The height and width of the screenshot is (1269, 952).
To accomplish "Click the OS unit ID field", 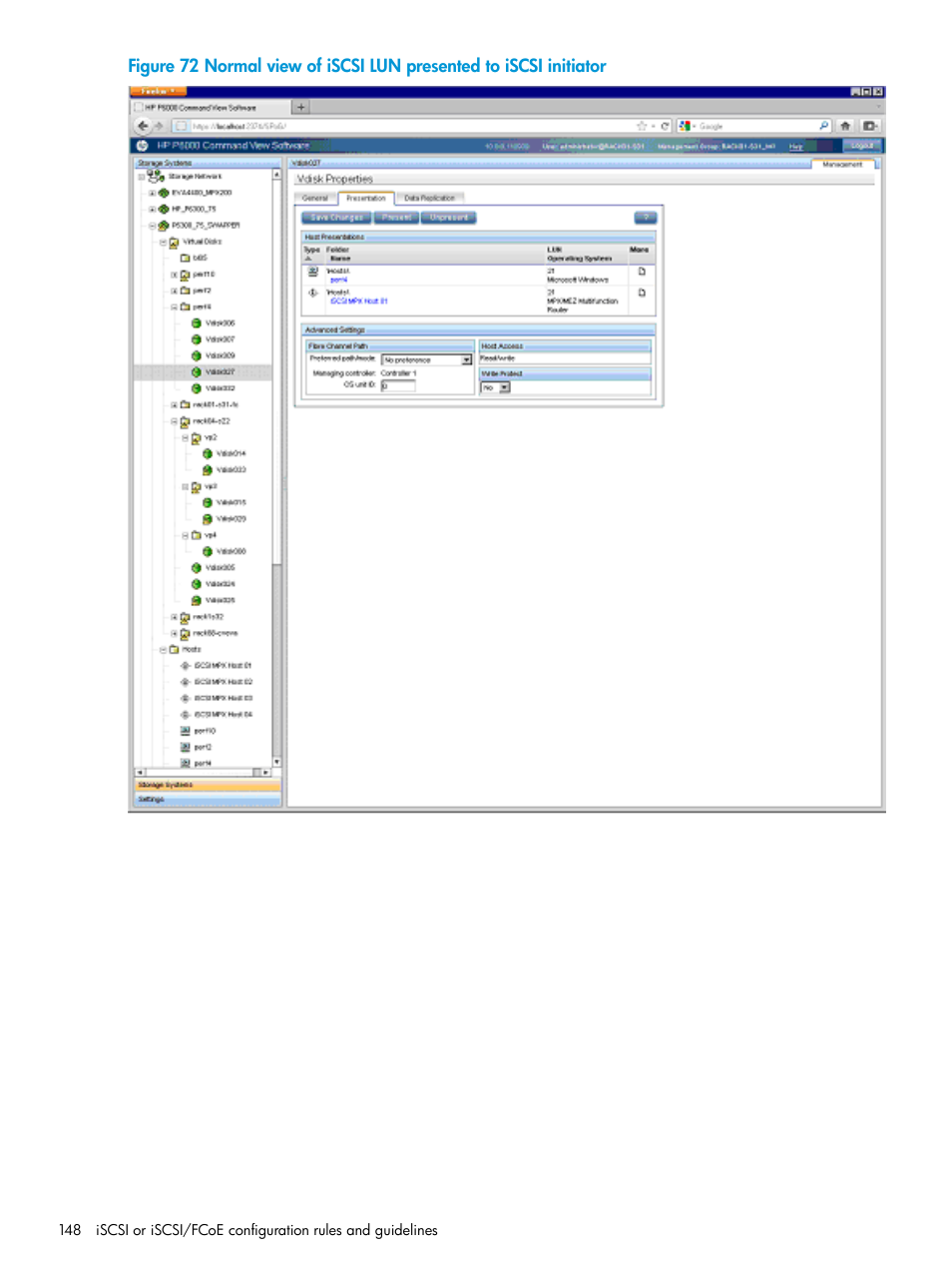I will 398,385.
